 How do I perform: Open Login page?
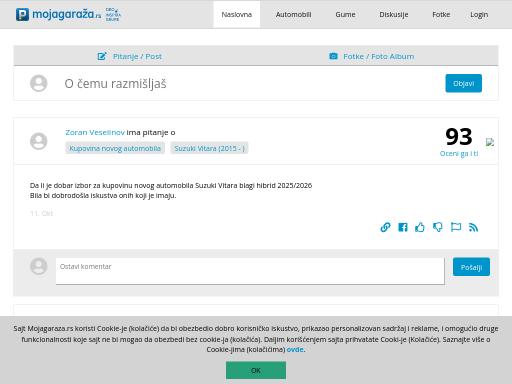point(479,15)
